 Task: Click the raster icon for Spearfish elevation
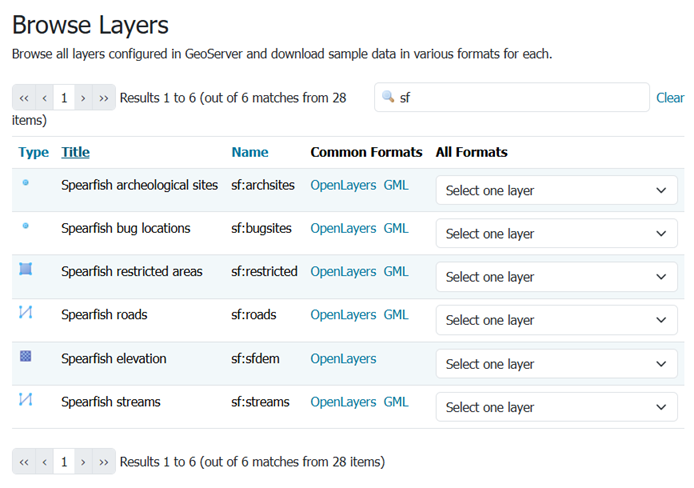pos(25,357)
